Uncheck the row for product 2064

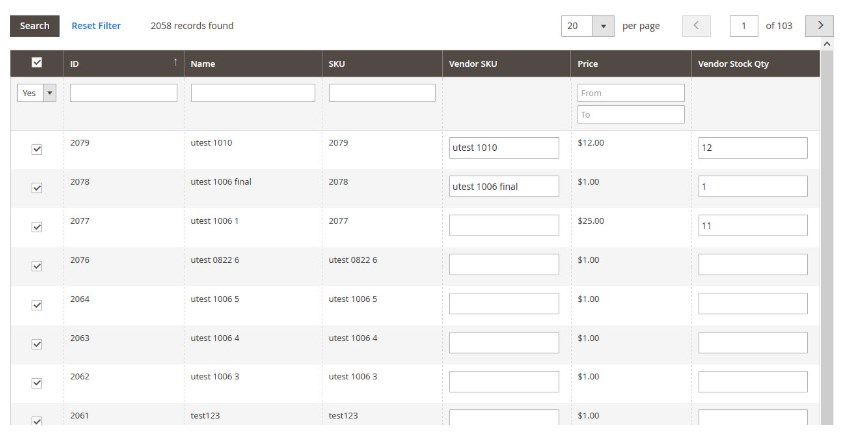pyautogui.click(x=37, y=305)
